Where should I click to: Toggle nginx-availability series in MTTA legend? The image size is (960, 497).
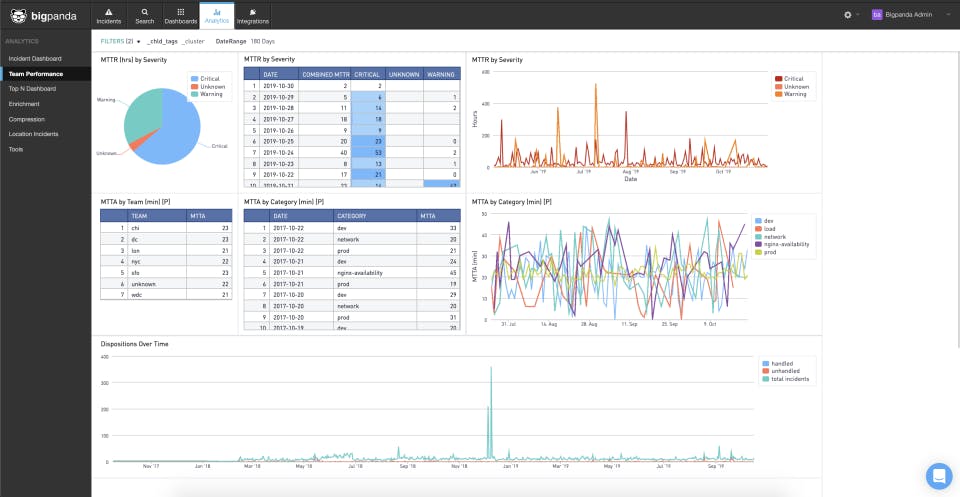(x=782, y=244)
